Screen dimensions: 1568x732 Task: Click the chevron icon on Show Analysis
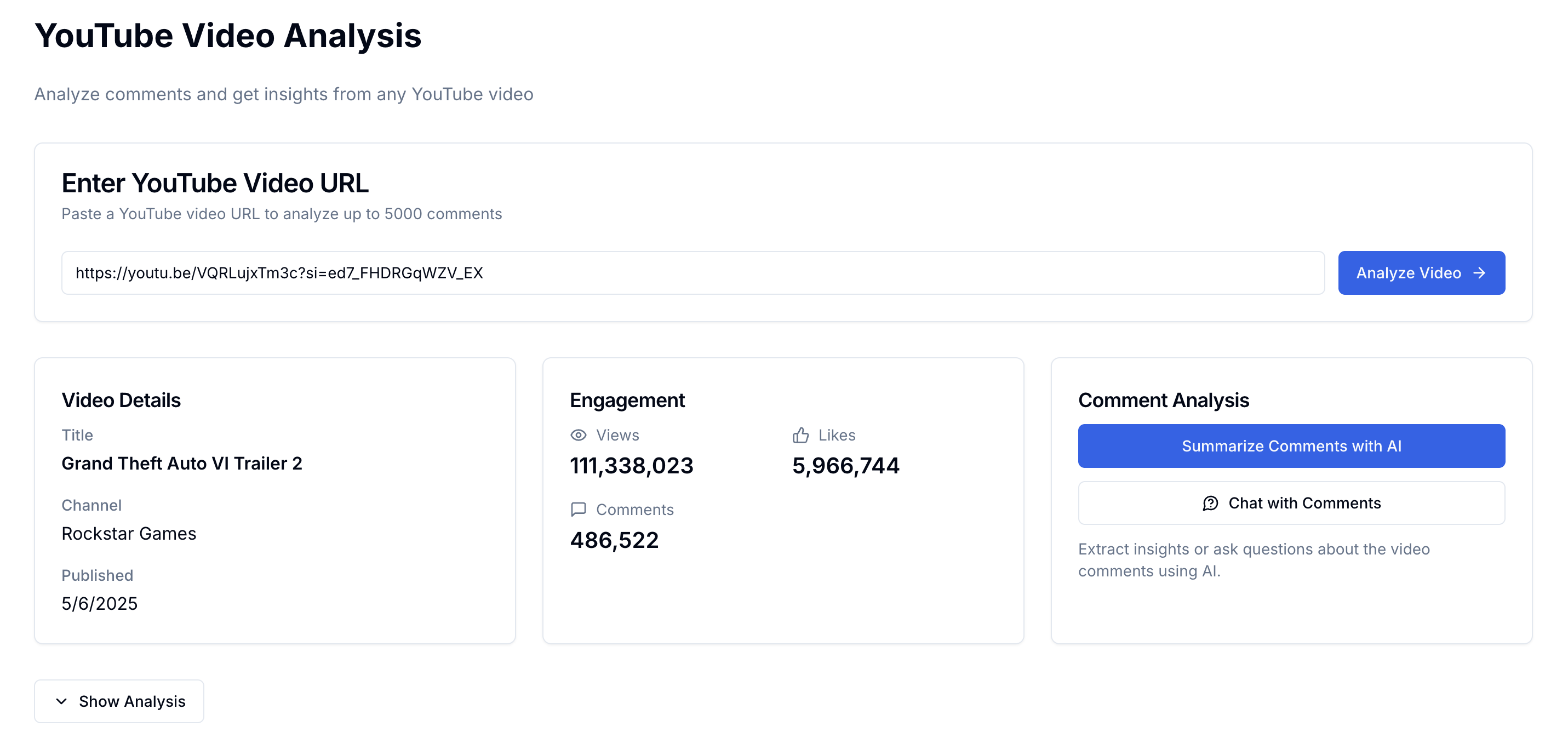click(x=61, y=701)
